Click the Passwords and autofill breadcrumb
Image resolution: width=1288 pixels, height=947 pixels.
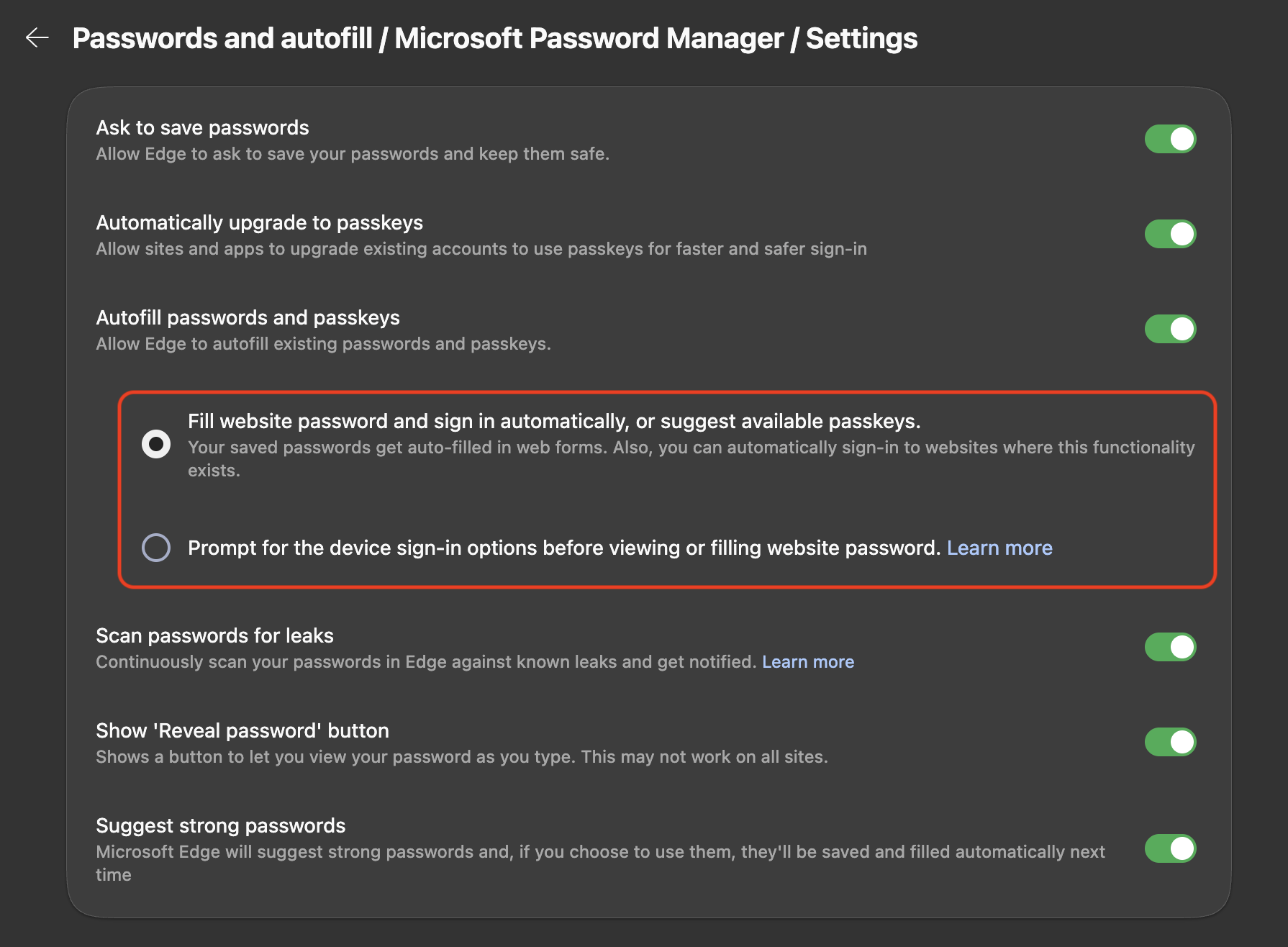pos(222,38)
